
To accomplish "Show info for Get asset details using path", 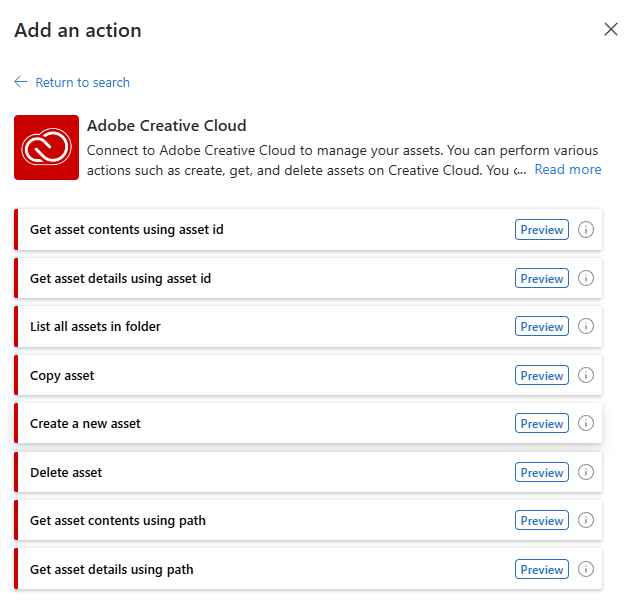I will (585, 569).
